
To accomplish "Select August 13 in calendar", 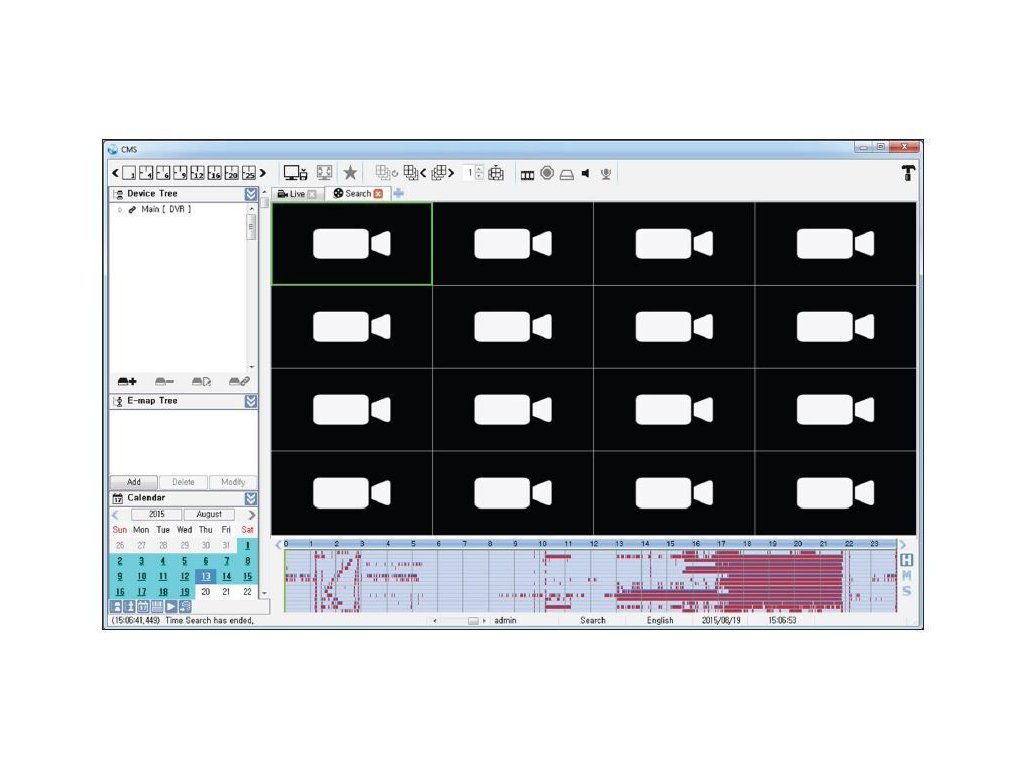I will 206,576.
